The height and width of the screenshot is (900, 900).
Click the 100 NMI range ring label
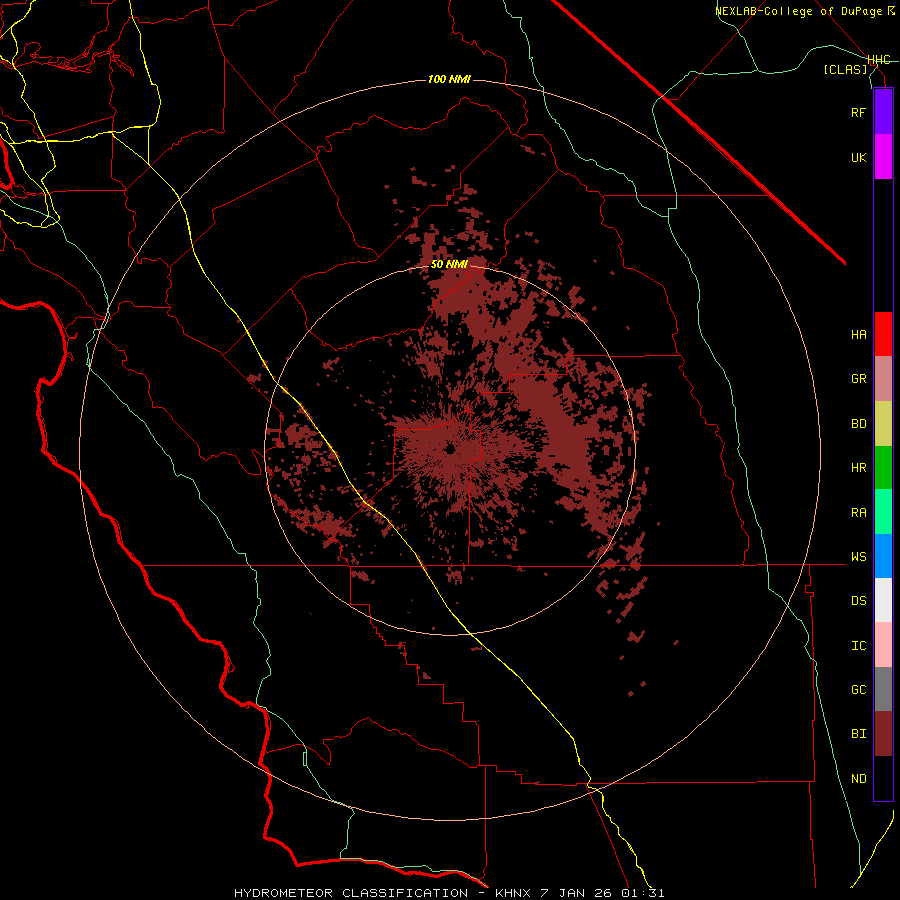449,79
